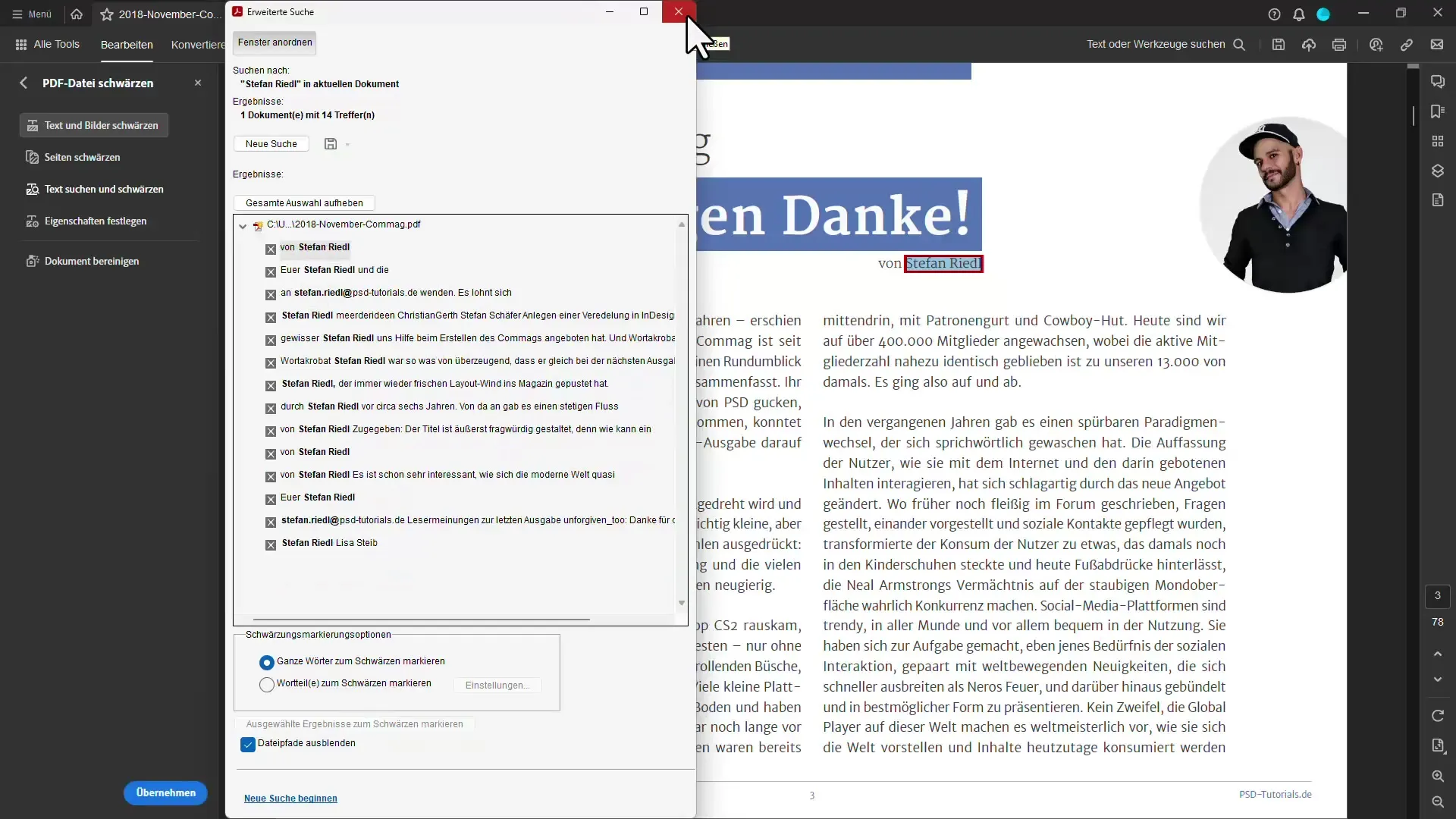Select Ganze Wörter zum Schwärzen markieren
1456x819 pixels.
[x=266, y=662]
